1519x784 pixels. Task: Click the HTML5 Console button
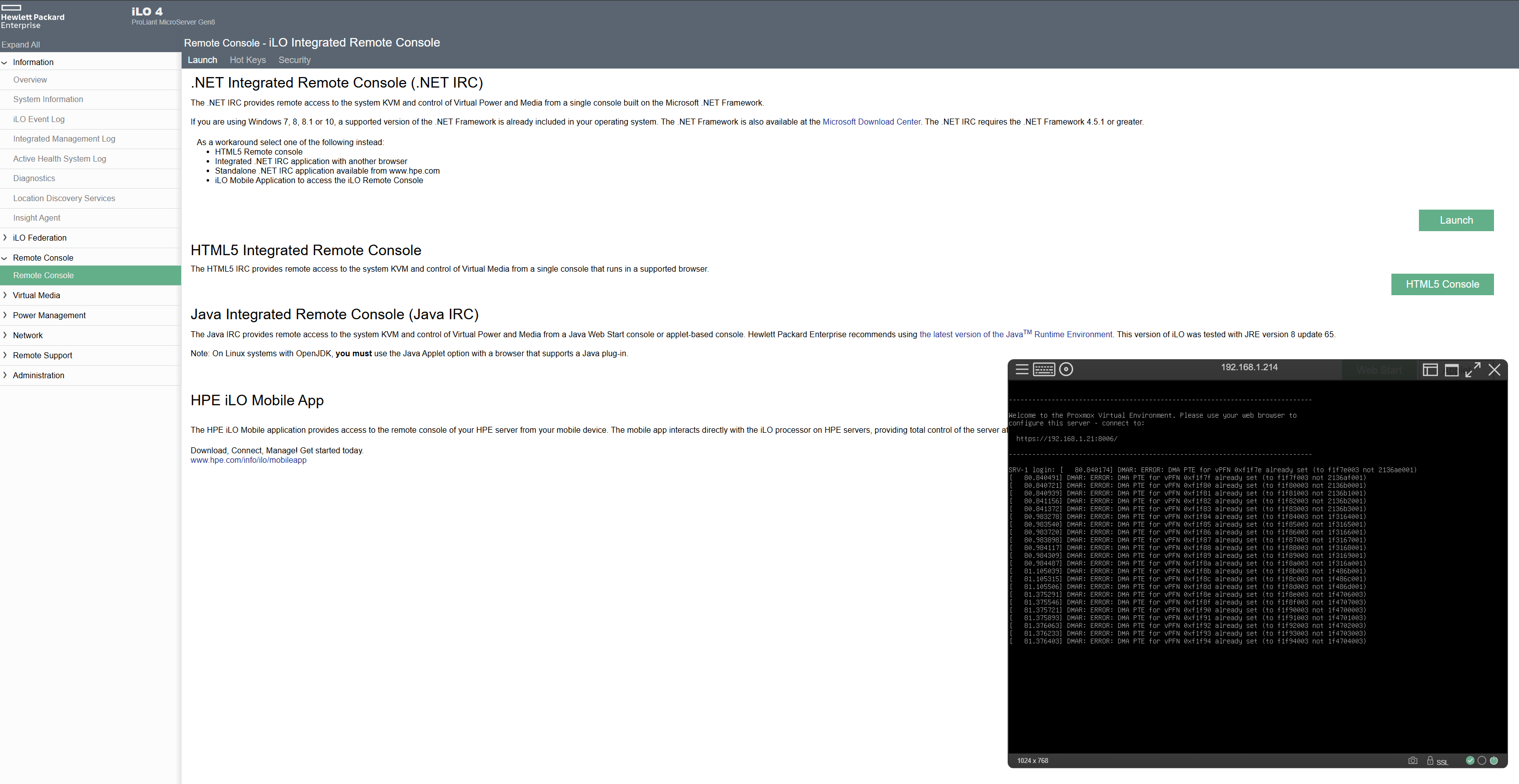[1442, 284]
